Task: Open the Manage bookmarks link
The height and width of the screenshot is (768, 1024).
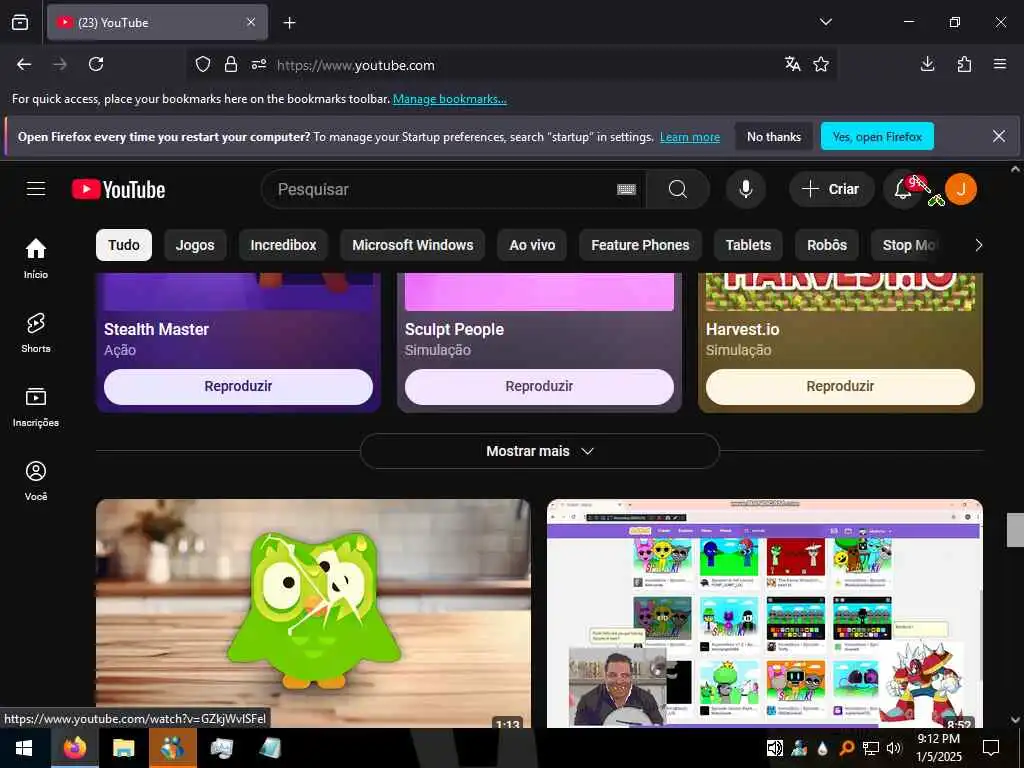Action: pos(449,99)
